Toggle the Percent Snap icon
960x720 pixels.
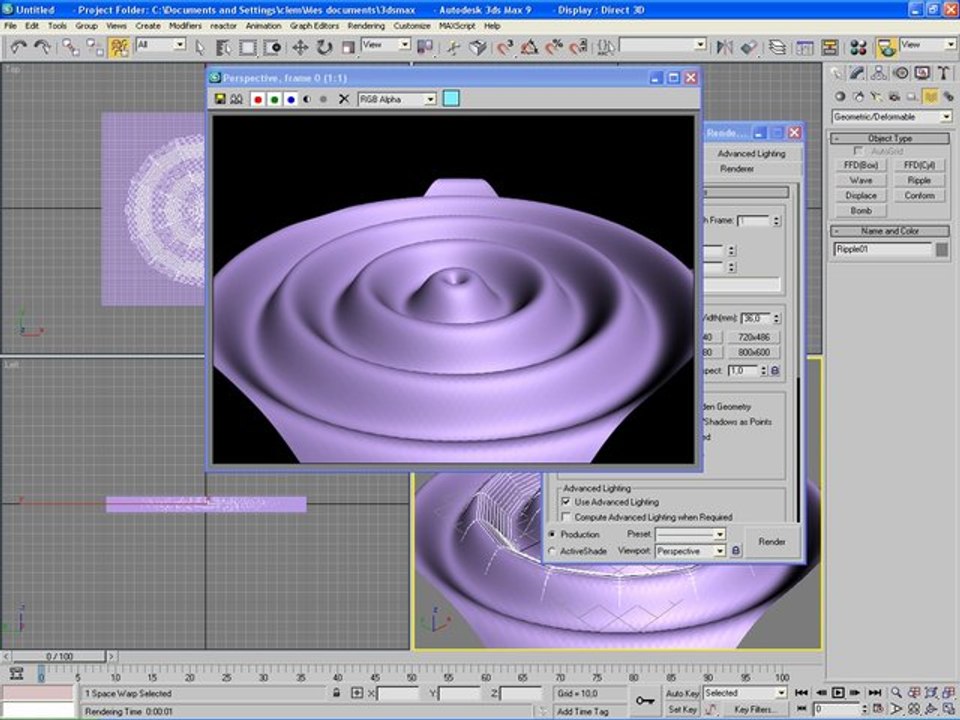coord(554,47)
